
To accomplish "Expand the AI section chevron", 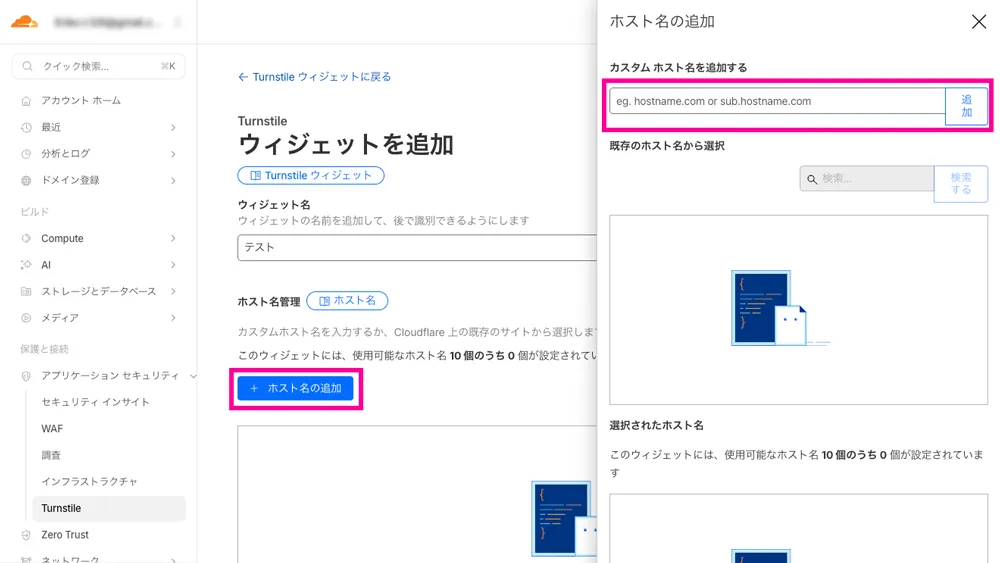I will (x=173, y=265).
